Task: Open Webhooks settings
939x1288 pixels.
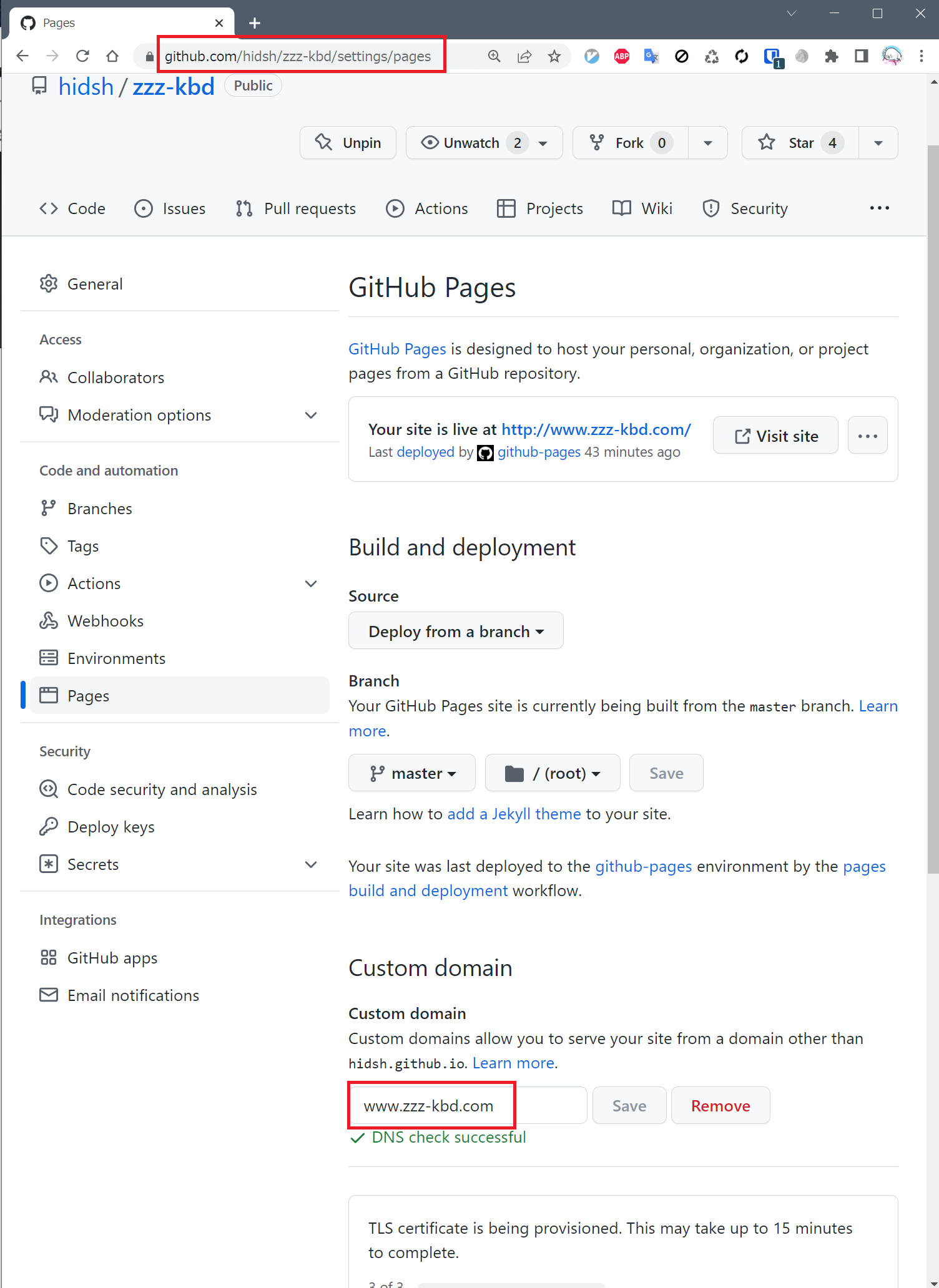Action: 180,621
